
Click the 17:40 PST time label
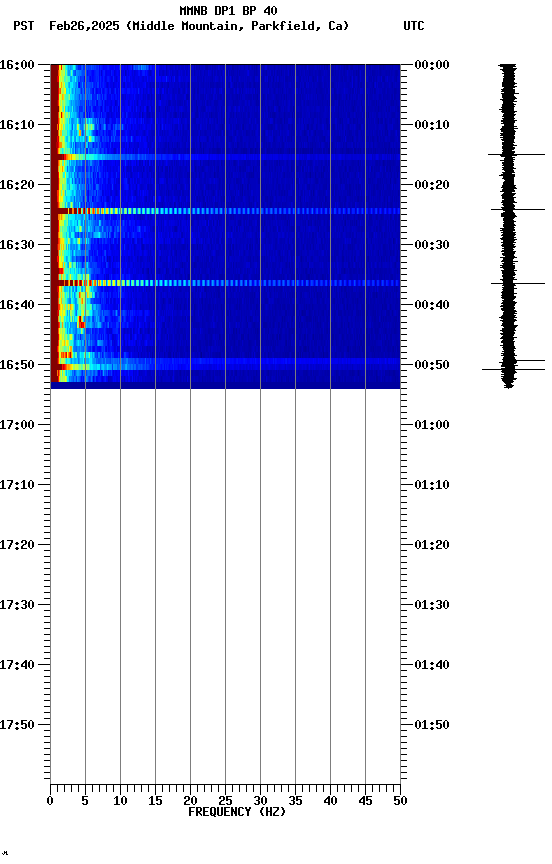coord(17,665)
